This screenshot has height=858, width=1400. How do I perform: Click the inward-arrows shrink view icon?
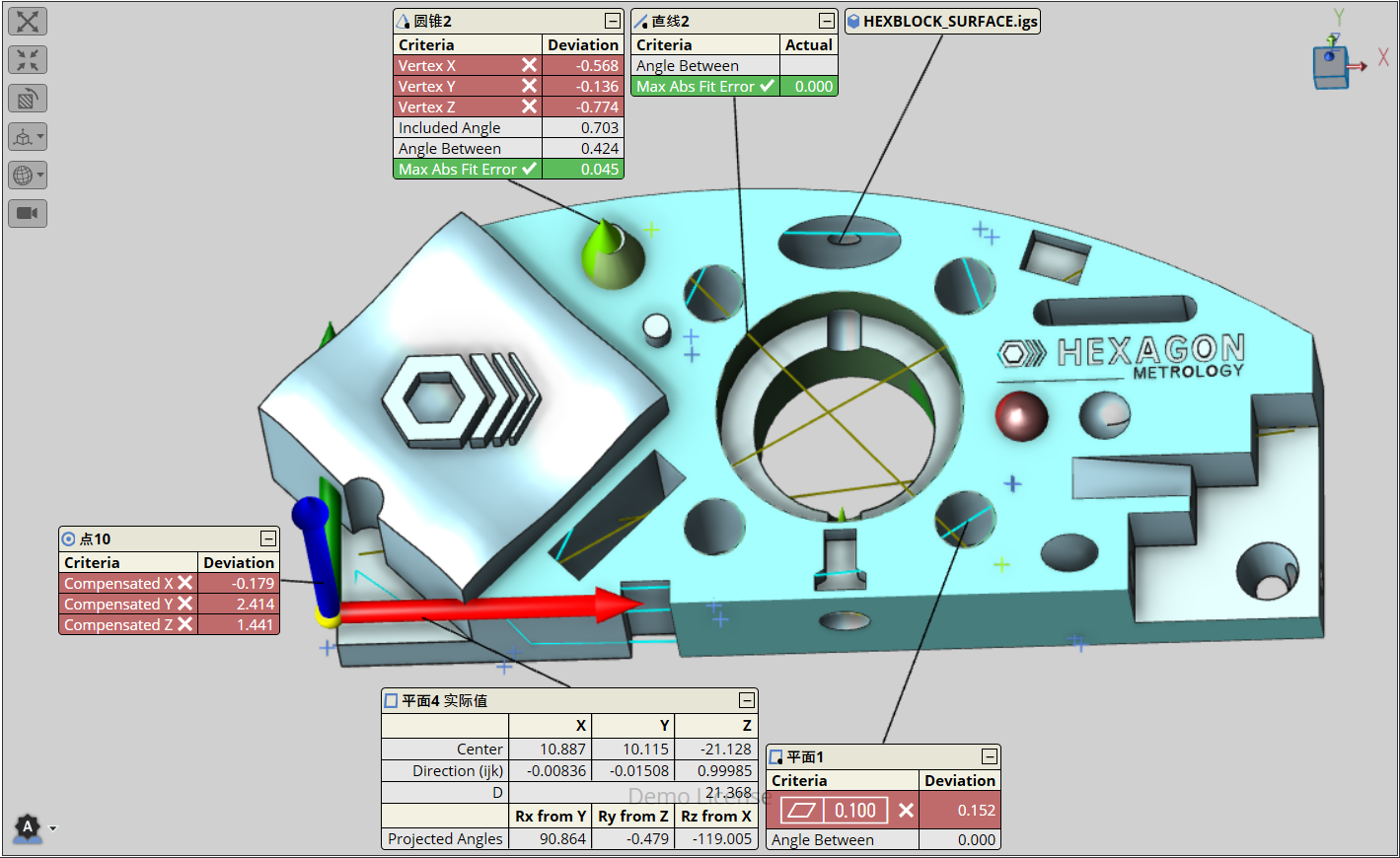(28, 60)
